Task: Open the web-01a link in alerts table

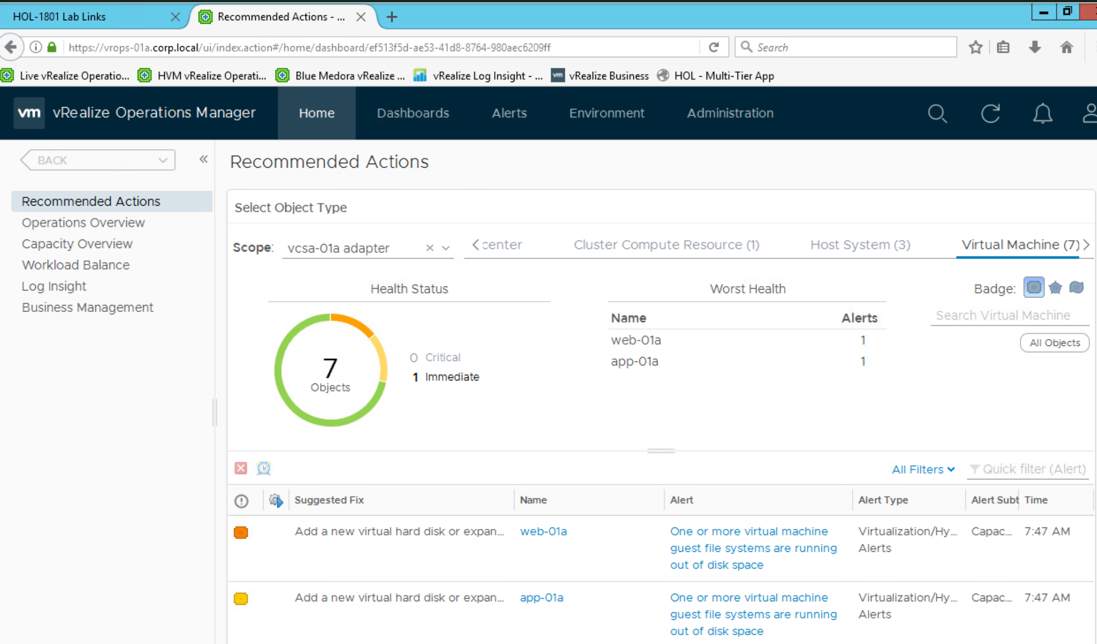Action: click(x=543, y=531)
